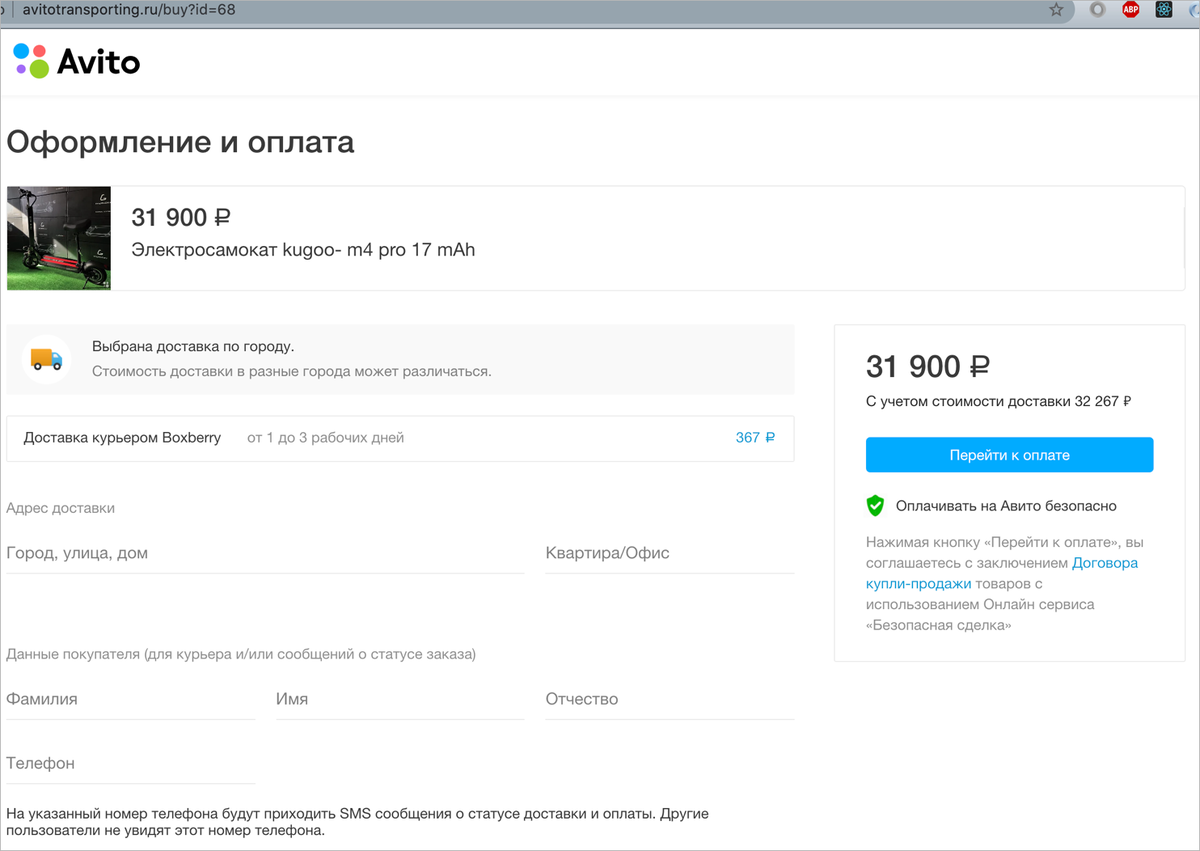
Task: Click the Электросамокат kugoo product title
Action: click(x=303, y=250)
